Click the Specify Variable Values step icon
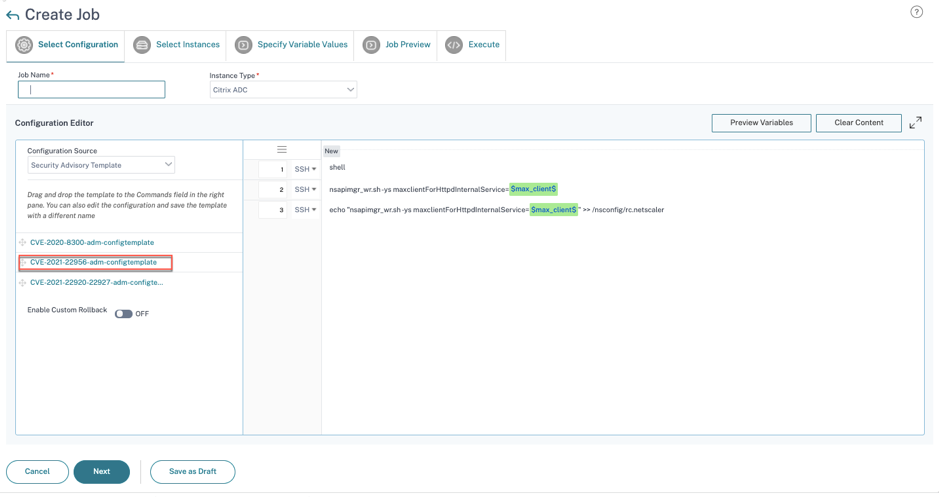 click(x=243, y=45)
